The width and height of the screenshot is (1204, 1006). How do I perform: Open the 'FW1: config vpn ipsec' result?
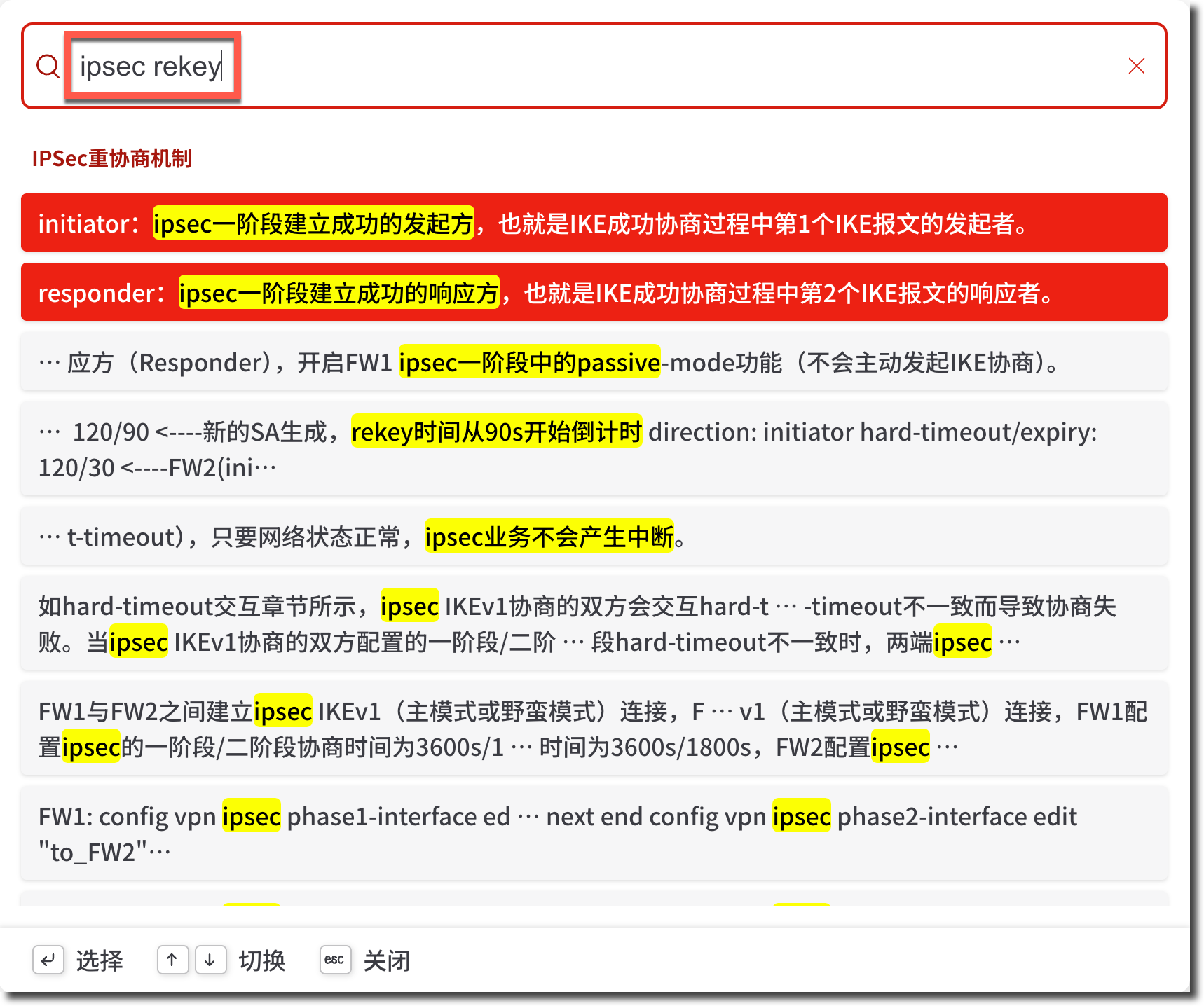593,834
